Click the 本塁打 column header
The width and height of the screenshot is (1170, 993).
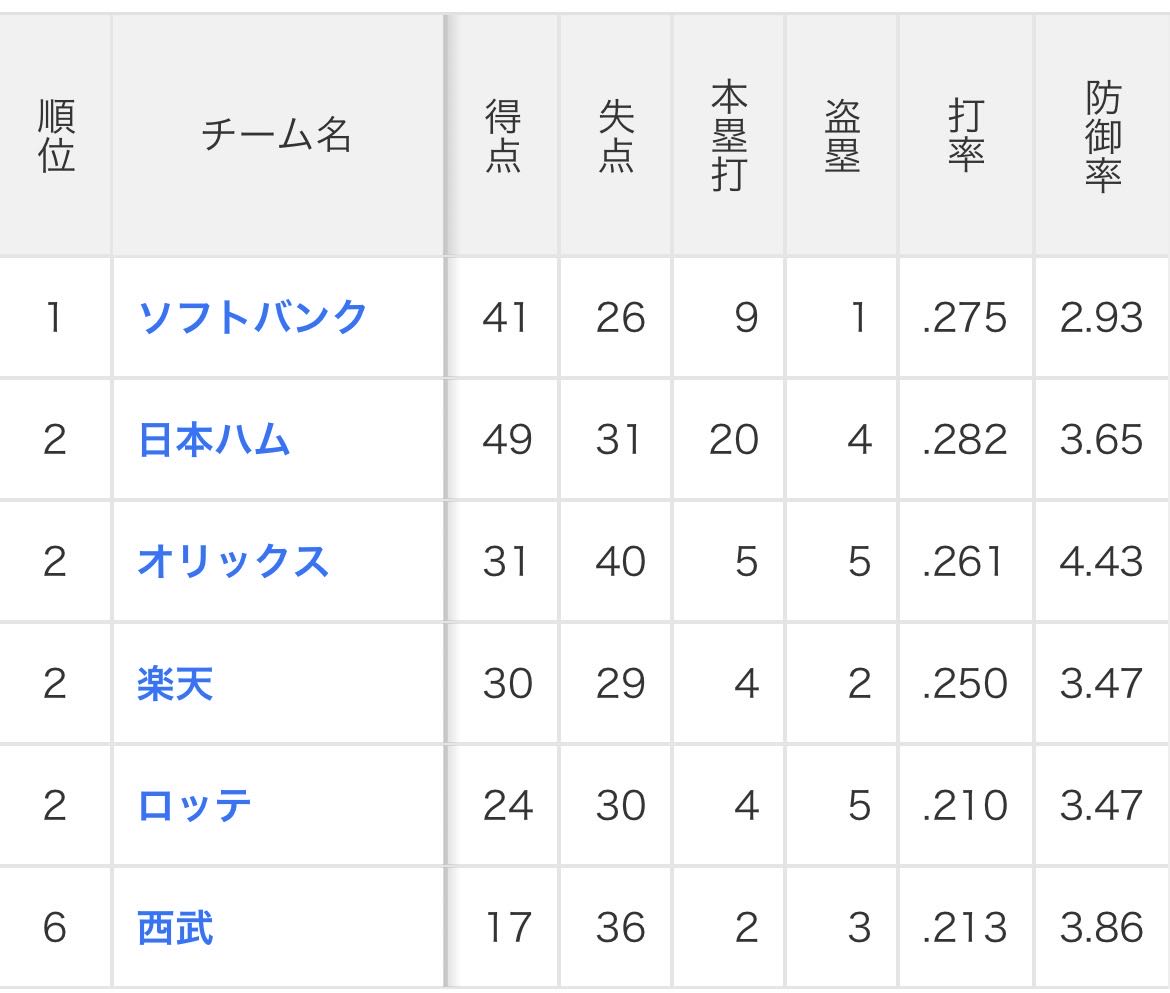[729, 136]
